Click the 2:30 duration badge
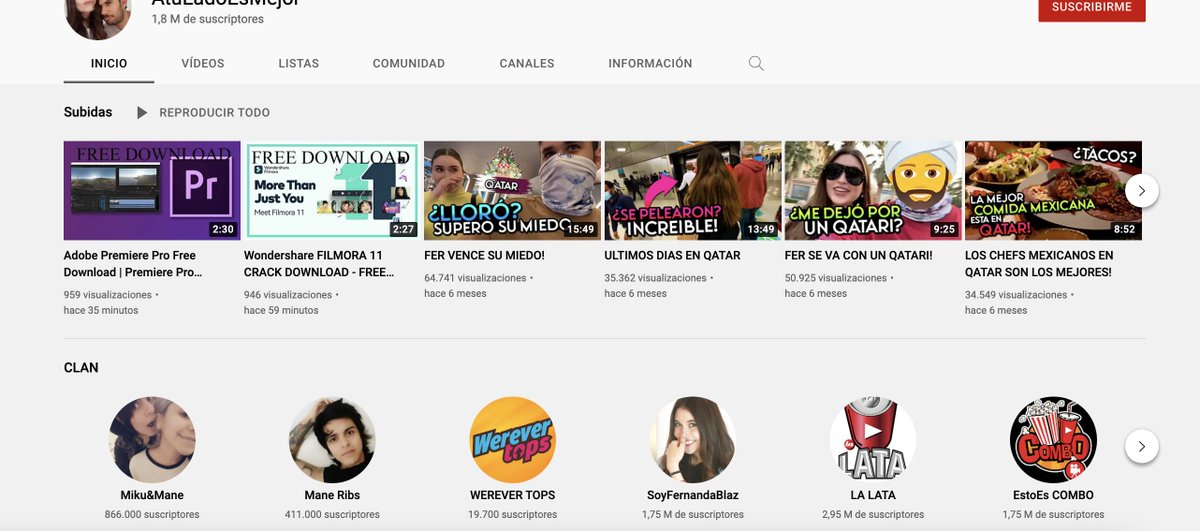The image size is (1200, 531). tap(223, 229)
